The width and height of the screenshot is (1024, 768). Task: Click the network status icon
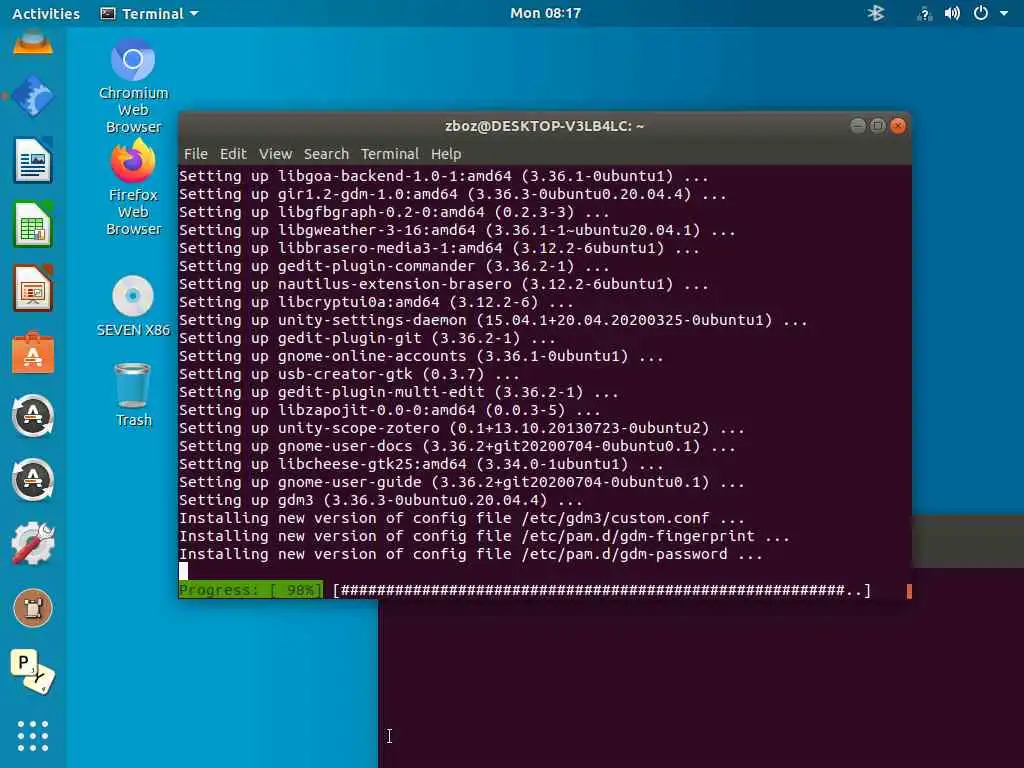coord(924,13)
